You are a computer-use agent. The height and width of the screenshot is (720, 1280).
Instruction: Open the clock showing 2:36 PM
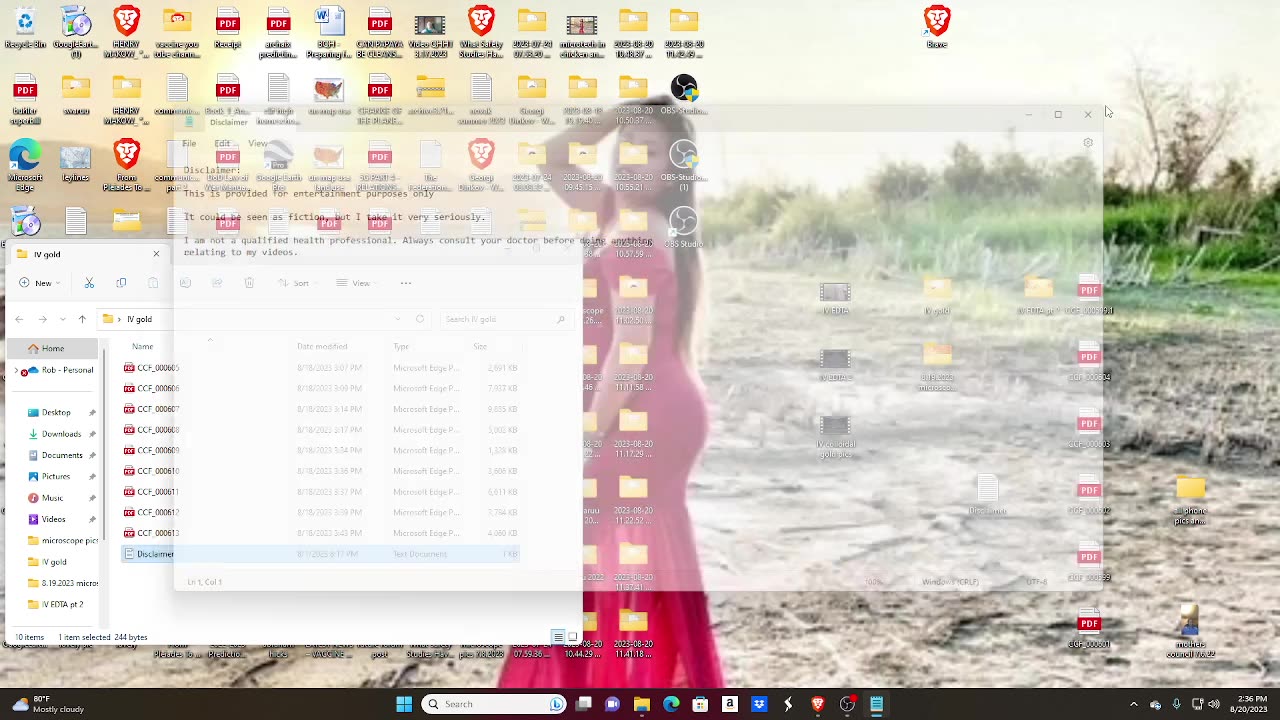(x=1251, y=704)
